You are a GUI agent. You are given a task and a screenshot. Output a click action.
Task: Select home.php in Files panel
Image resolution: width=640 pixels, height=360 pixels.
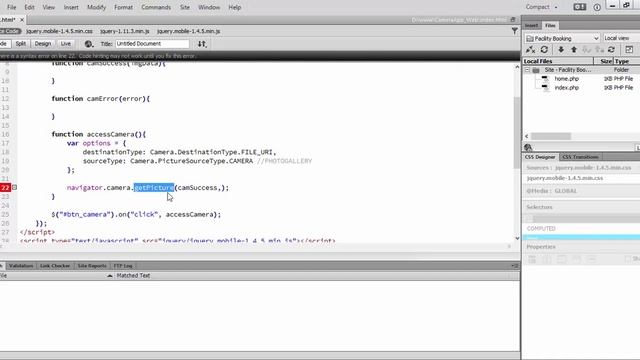tap(567, 79)
